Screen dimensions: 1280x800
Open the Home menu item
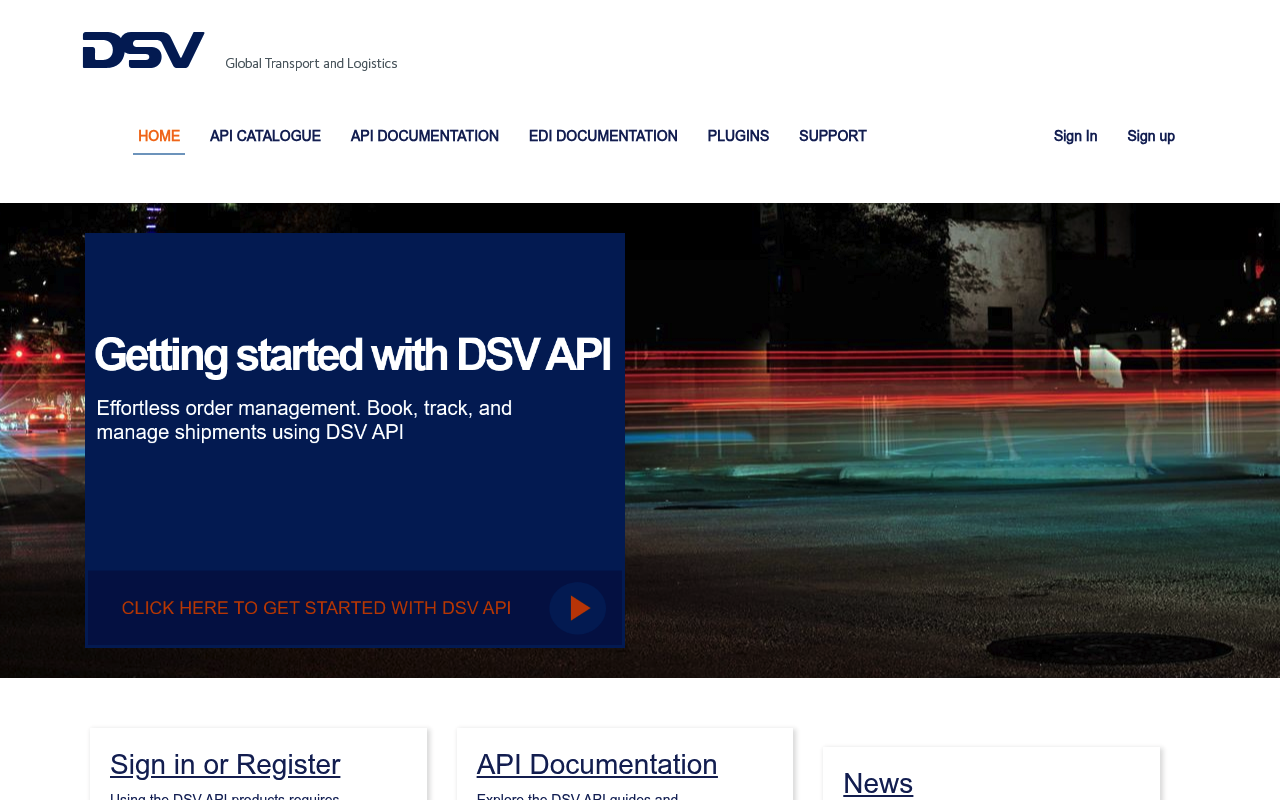159,136
